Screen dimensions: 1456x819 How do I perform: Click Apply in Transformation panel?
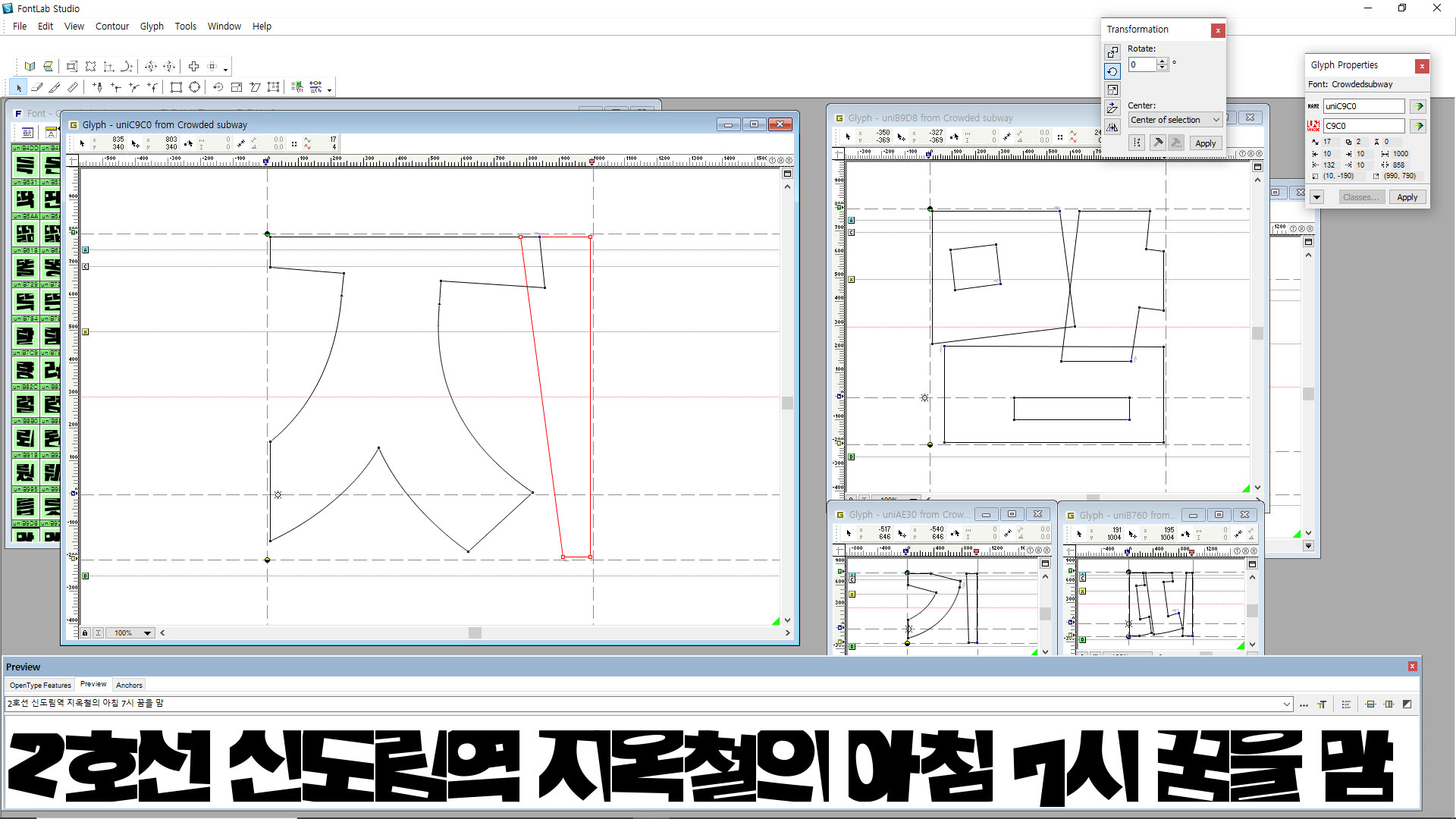click(1205, 143)
